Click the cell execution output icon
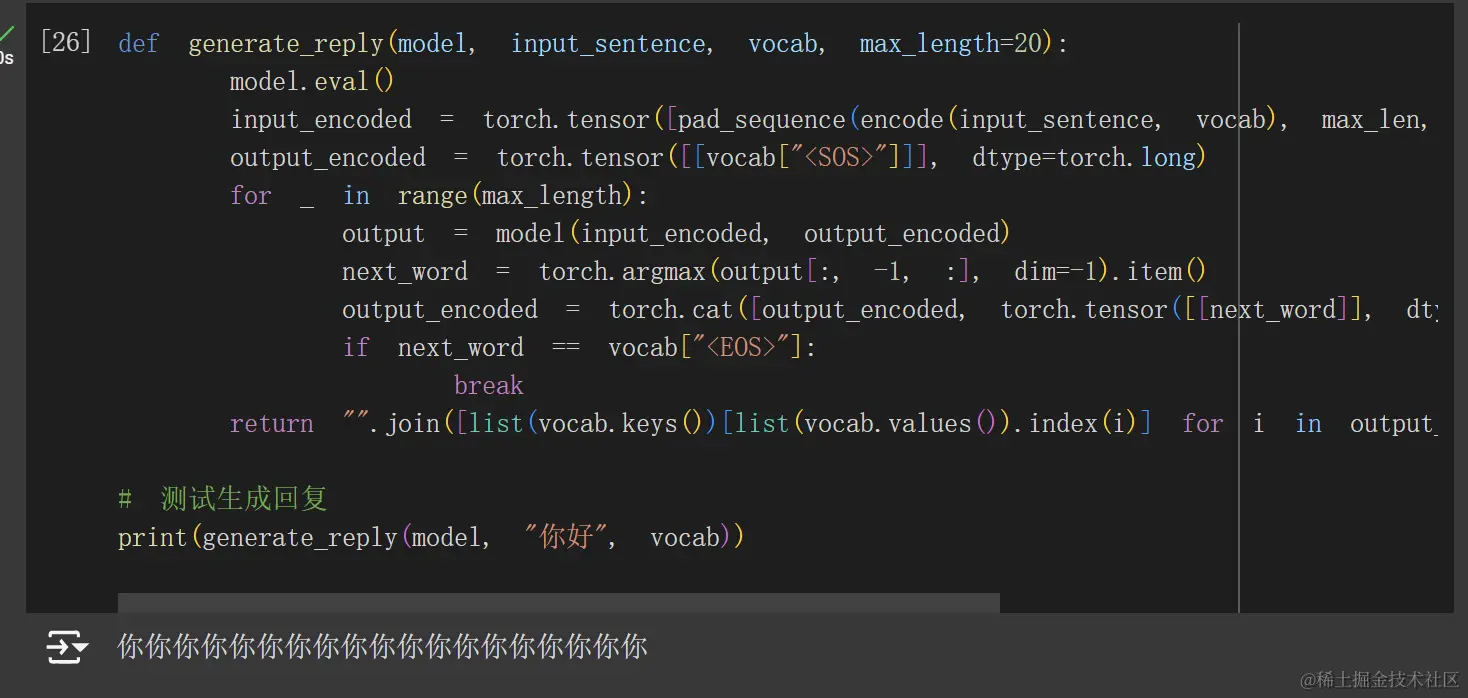 coord(65,647)
